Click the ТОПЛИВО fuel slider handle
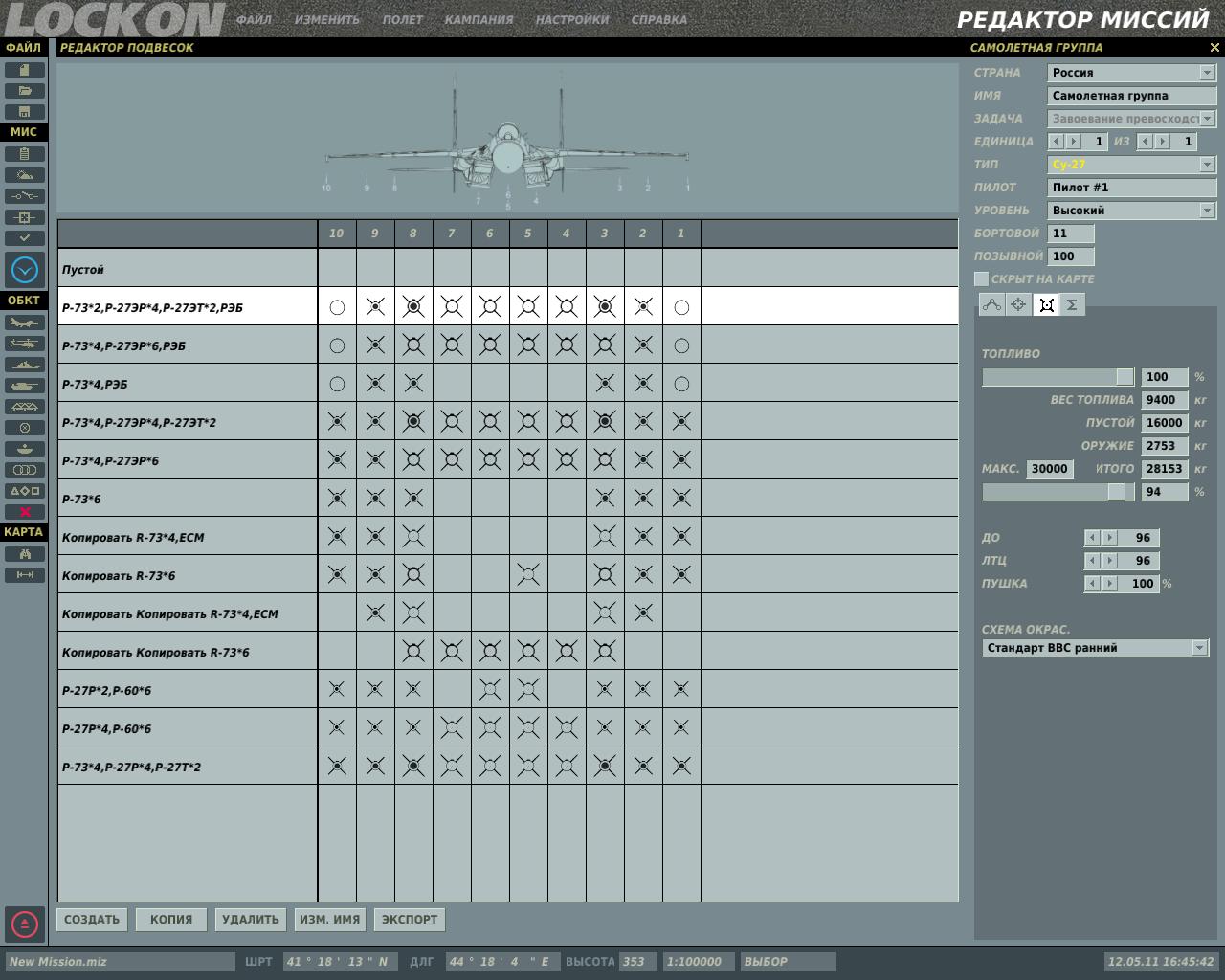This screenshot has width=1225, height=980. pyautogui.click(x=1125, y=377)
